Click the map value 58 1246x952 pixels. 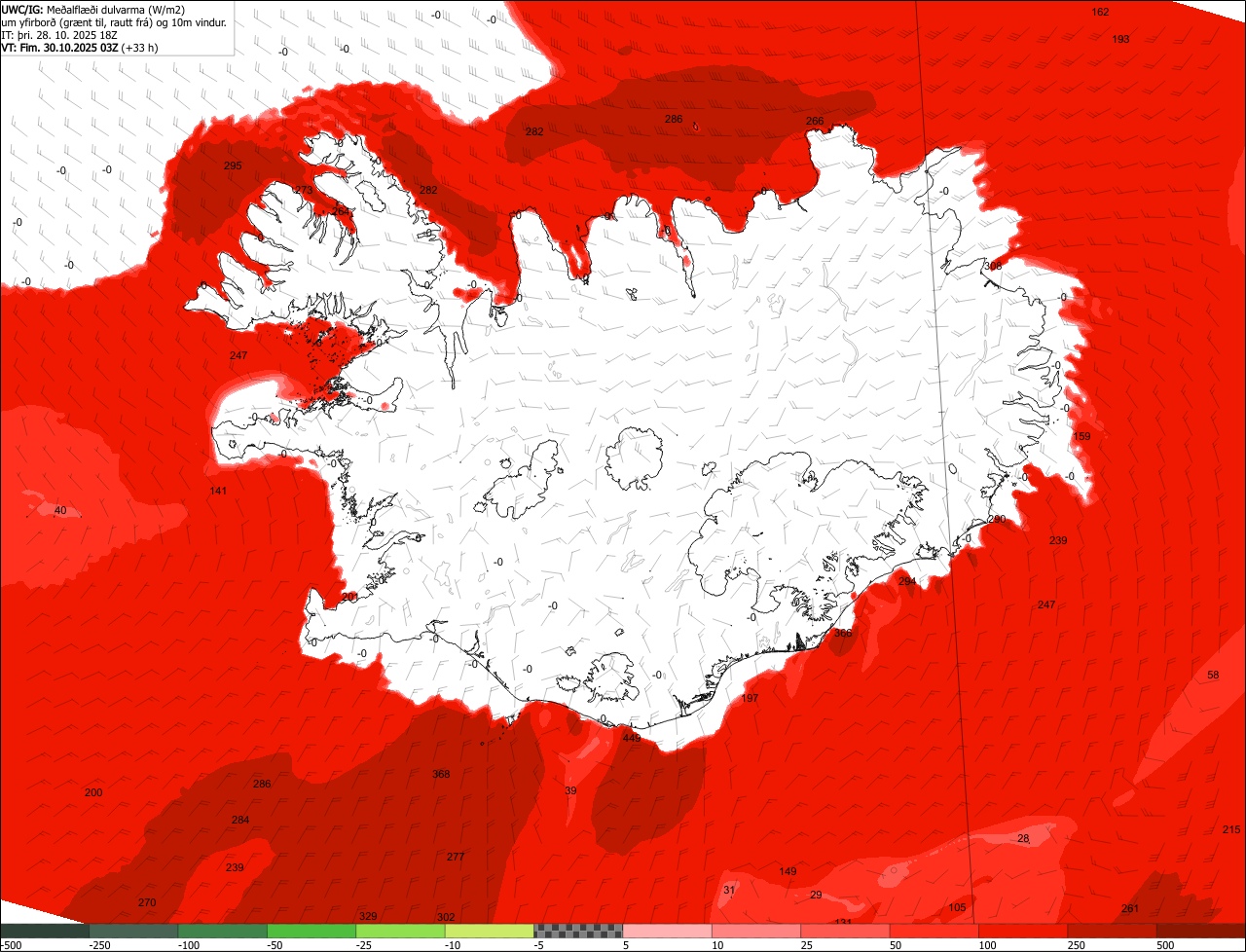tap(1213, 675)
